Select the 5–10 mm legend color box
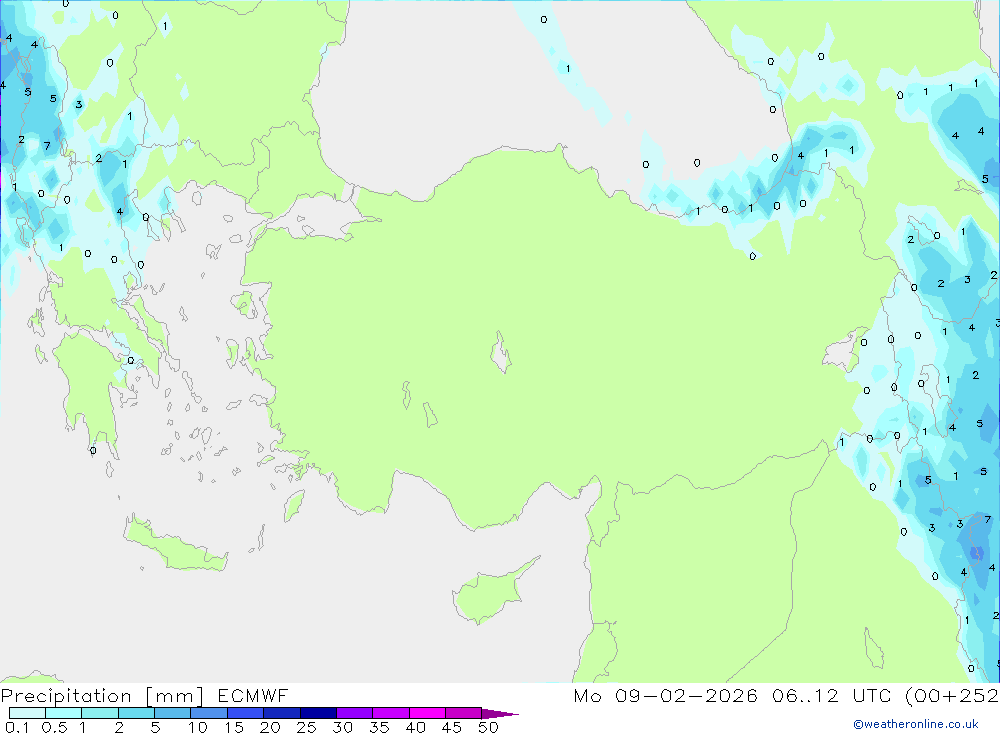 click(173, 713)
